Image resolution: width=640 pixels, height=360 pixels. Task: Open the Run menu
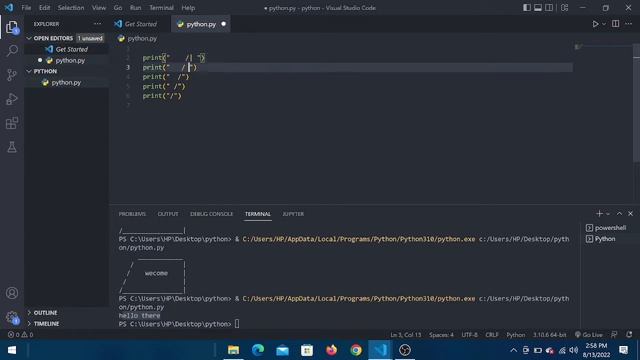pos(136,8)
